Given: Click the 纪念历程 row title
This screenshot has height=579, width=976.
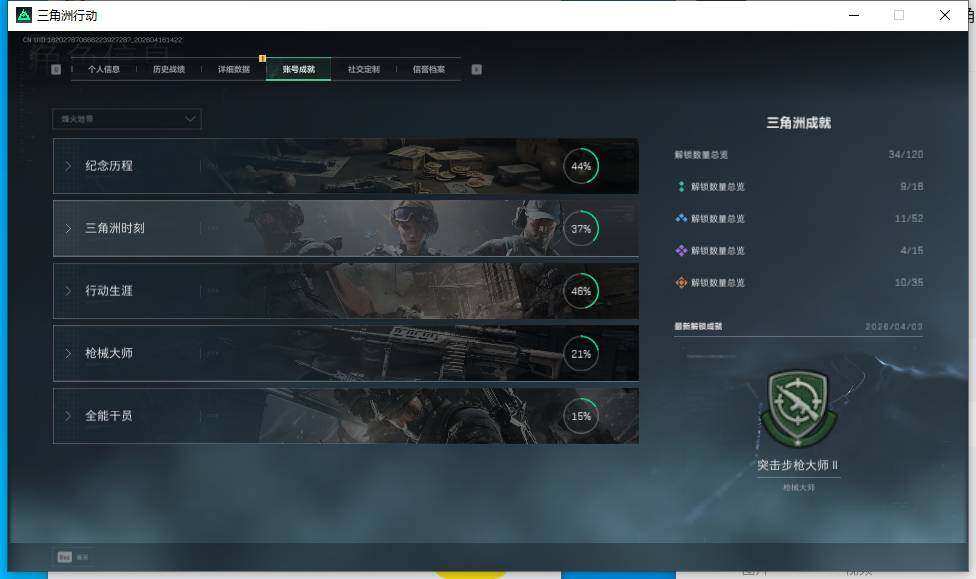Looking at the screenshot, I should tap(109, 166).
